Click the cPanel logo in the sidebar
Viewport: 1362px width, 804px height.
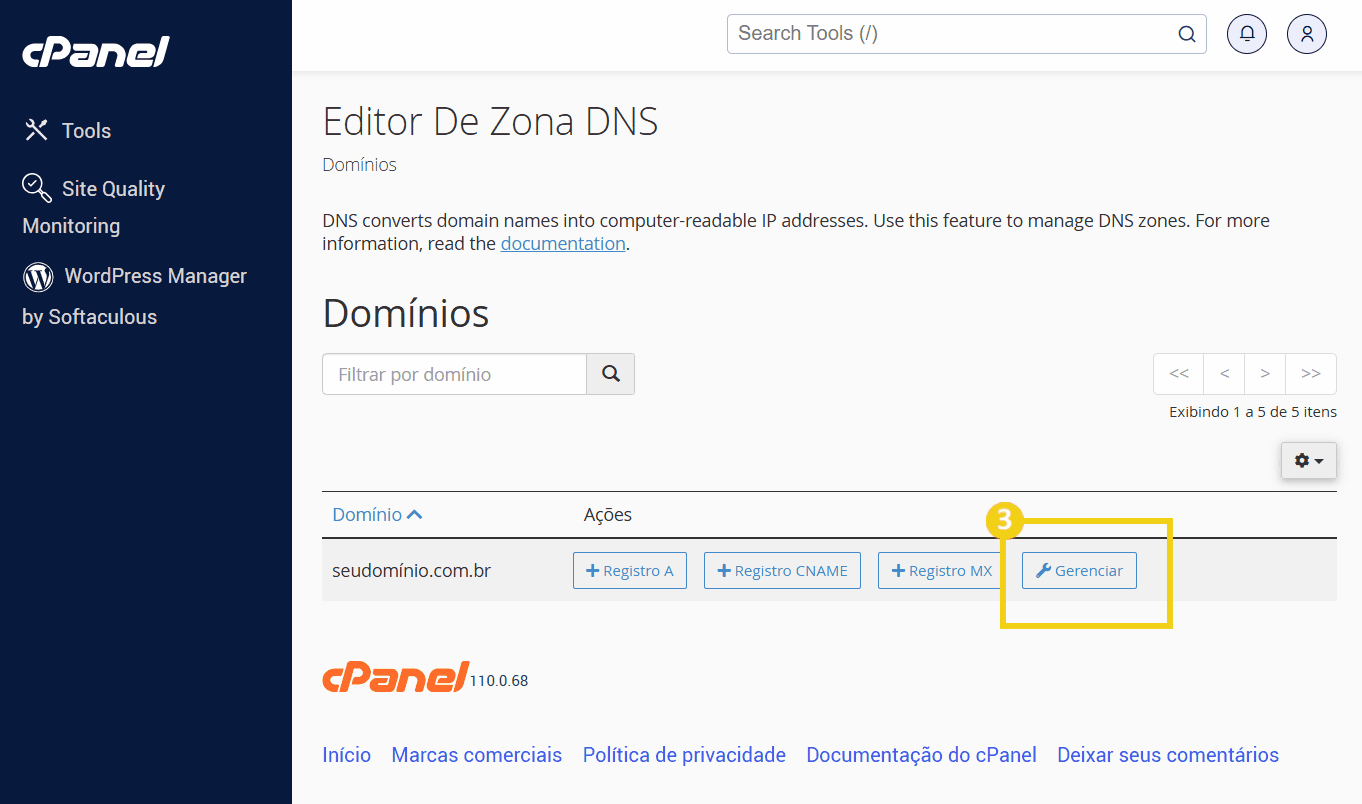[x=96, y=51]
